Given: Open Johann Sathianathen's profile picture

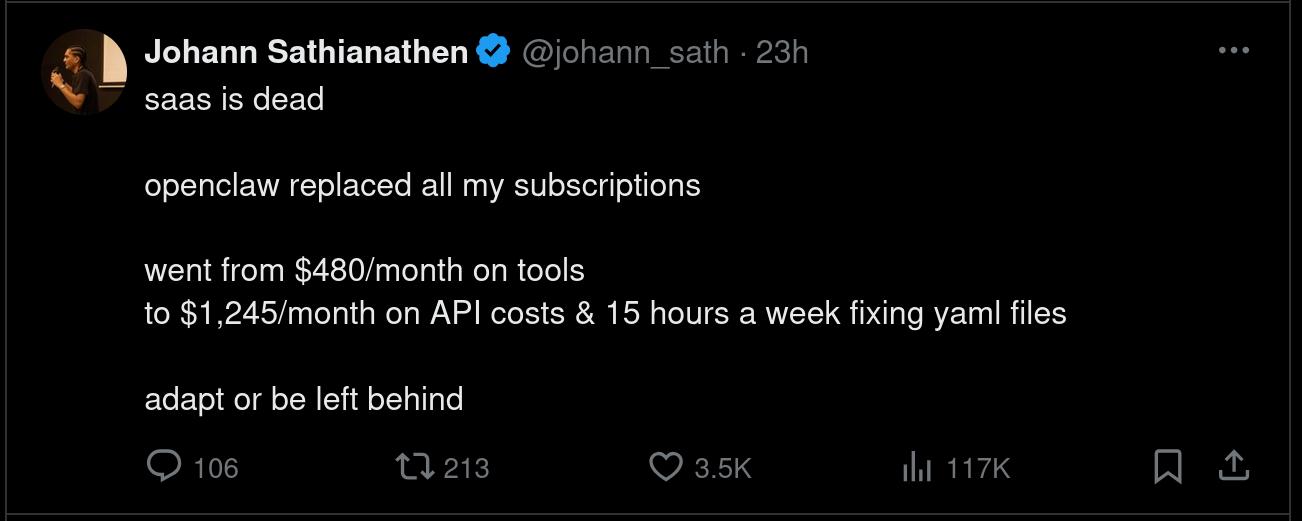Looking at the screenshot, I should [x=84, y=71].
